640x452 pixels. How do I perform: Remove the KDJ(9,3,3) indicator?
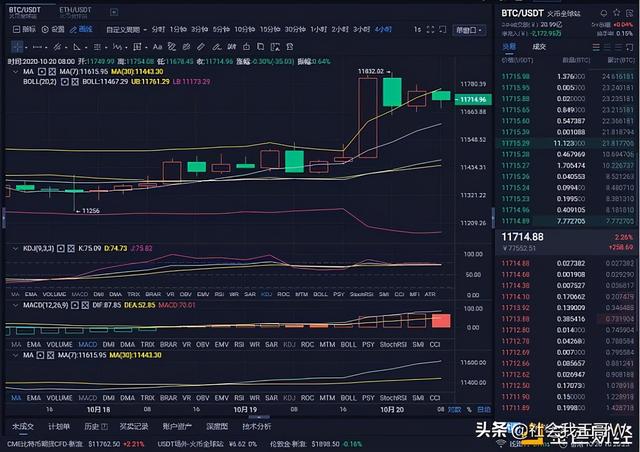(71, 248)
